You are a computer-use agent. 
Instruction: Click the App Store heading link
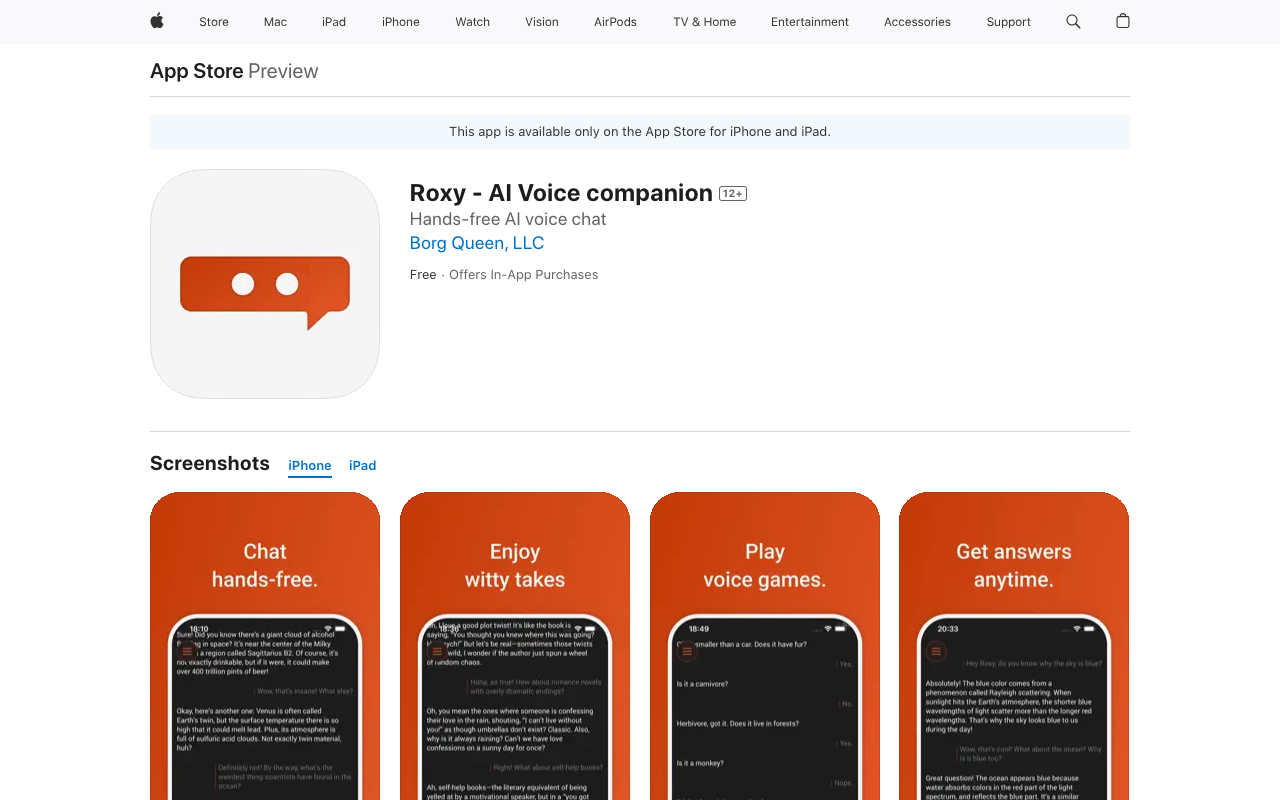197,71
